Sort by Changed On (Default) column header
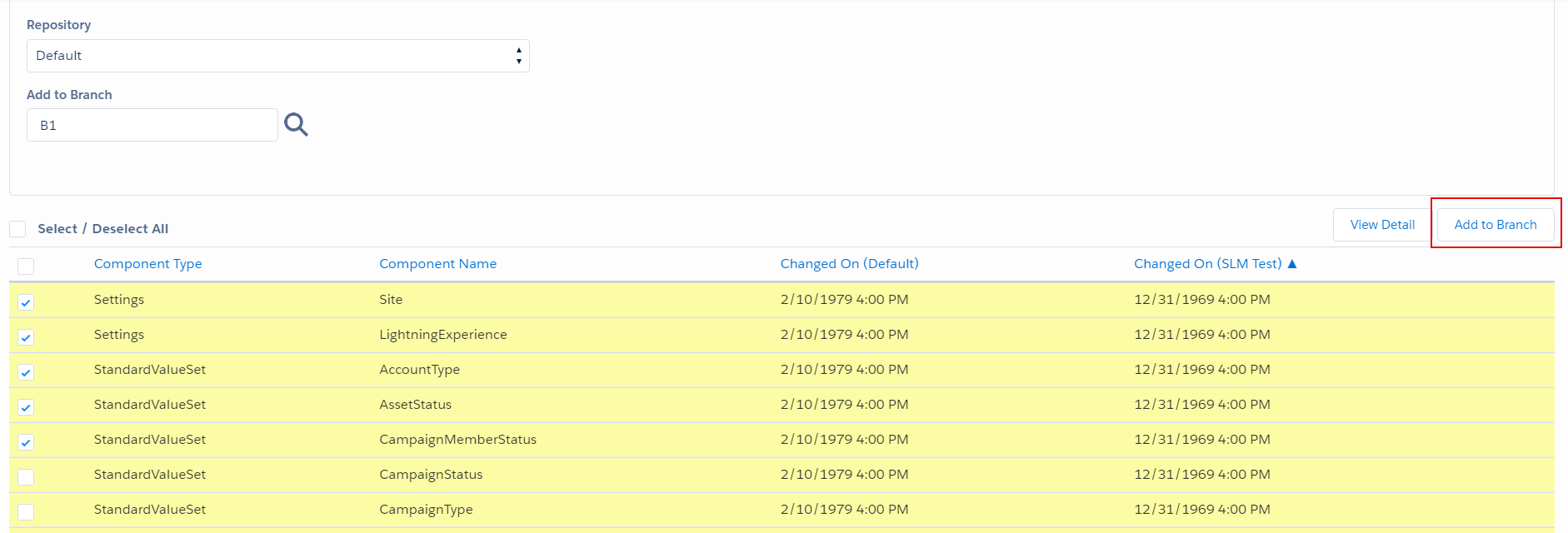The width and height of the screenshot is (1568, 533). (x=850, y=264)
